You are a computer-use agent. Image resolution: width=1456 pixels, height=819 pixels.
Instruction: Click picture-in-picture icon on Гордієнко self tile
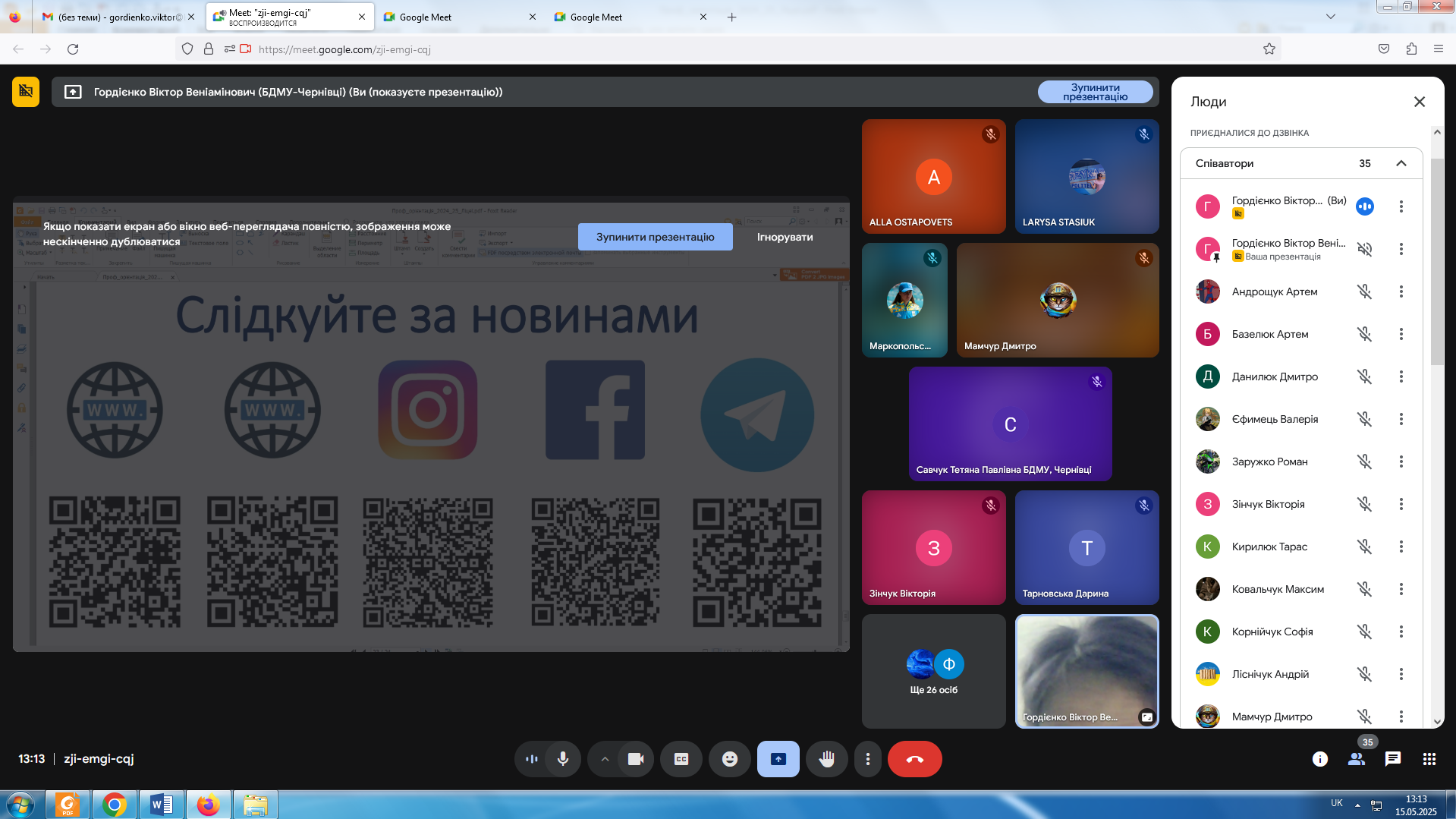point(1147,717)
